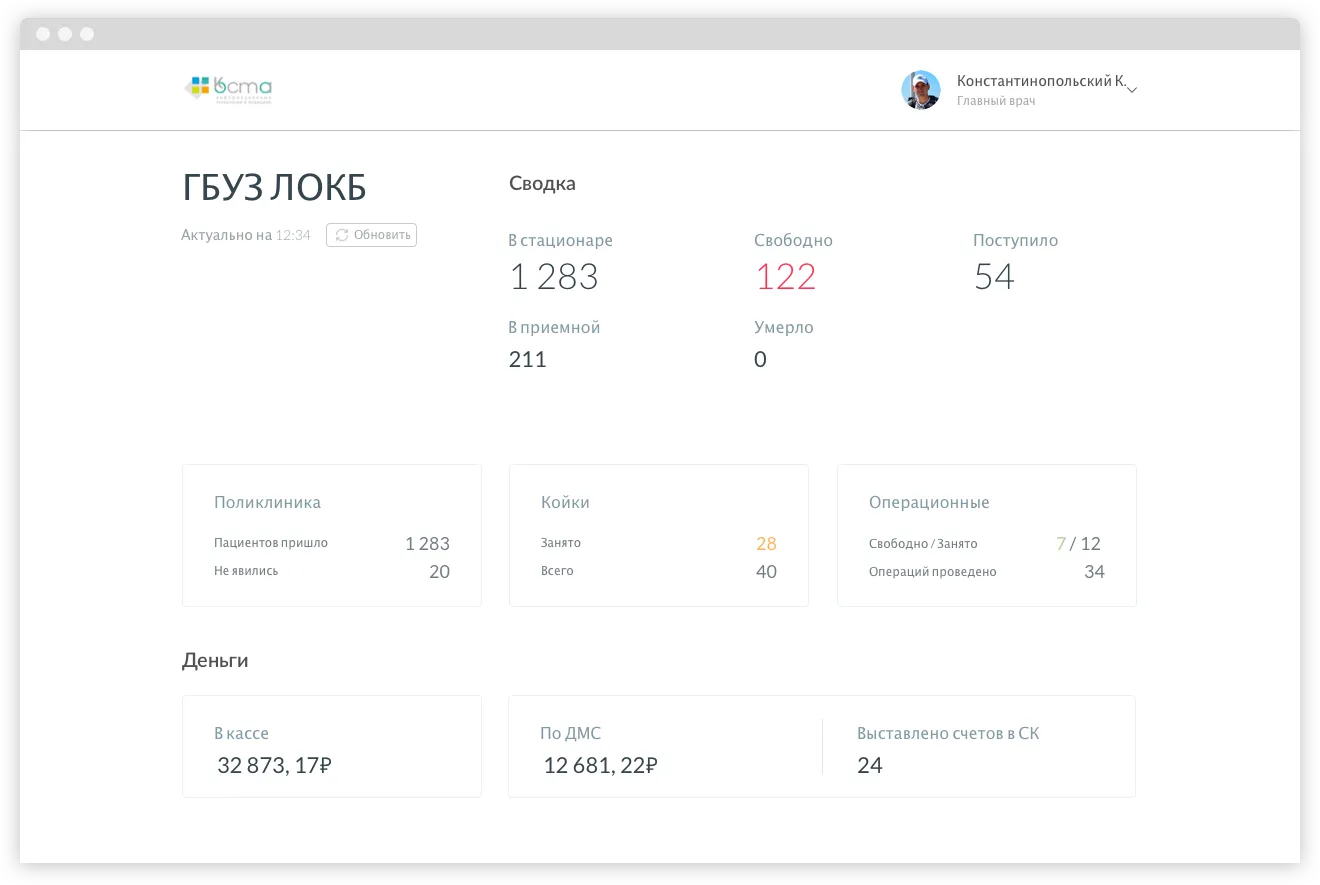
Task: Click the Умерло value 0
Action: pos(760,358)
